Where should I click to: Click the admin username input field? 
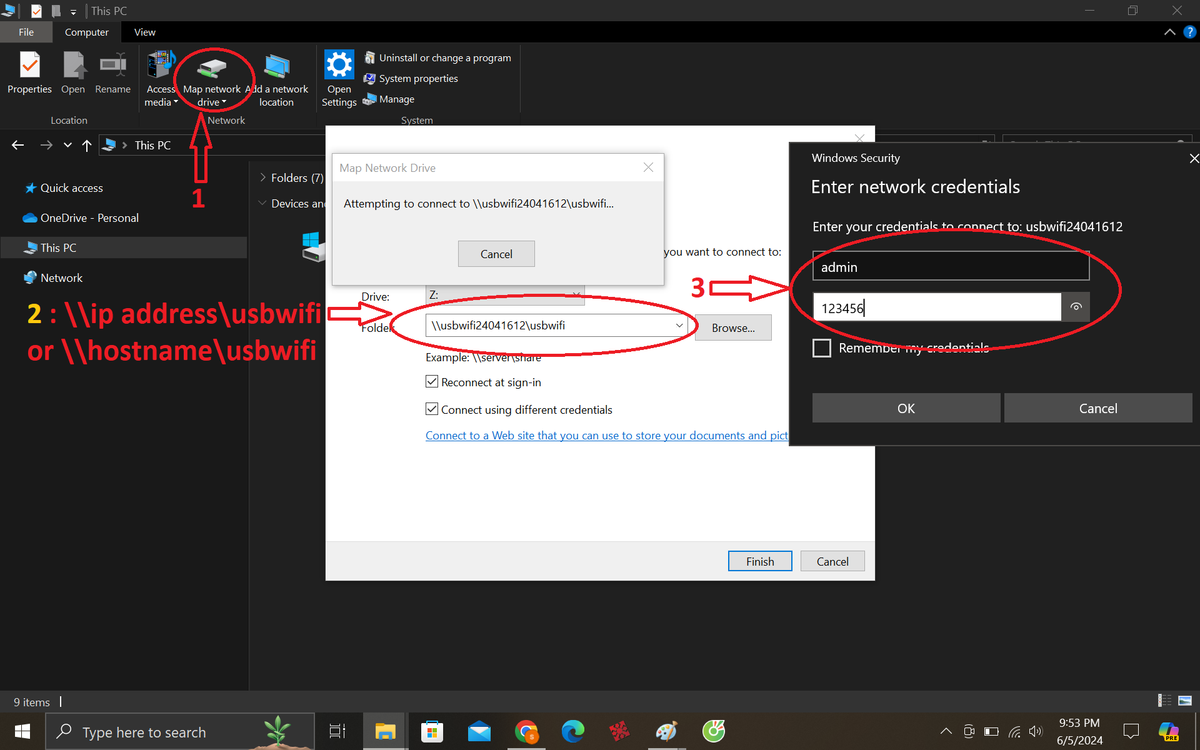click(x=950, y=267)
